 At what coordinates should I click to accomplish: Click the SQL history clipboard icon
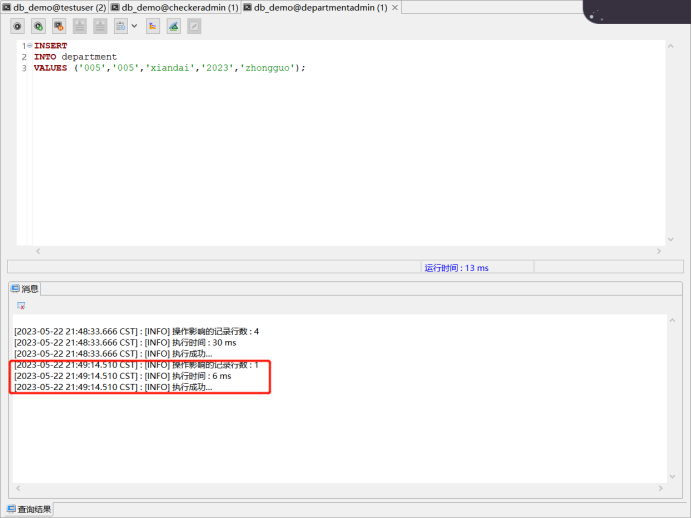(x=120, y=26)
